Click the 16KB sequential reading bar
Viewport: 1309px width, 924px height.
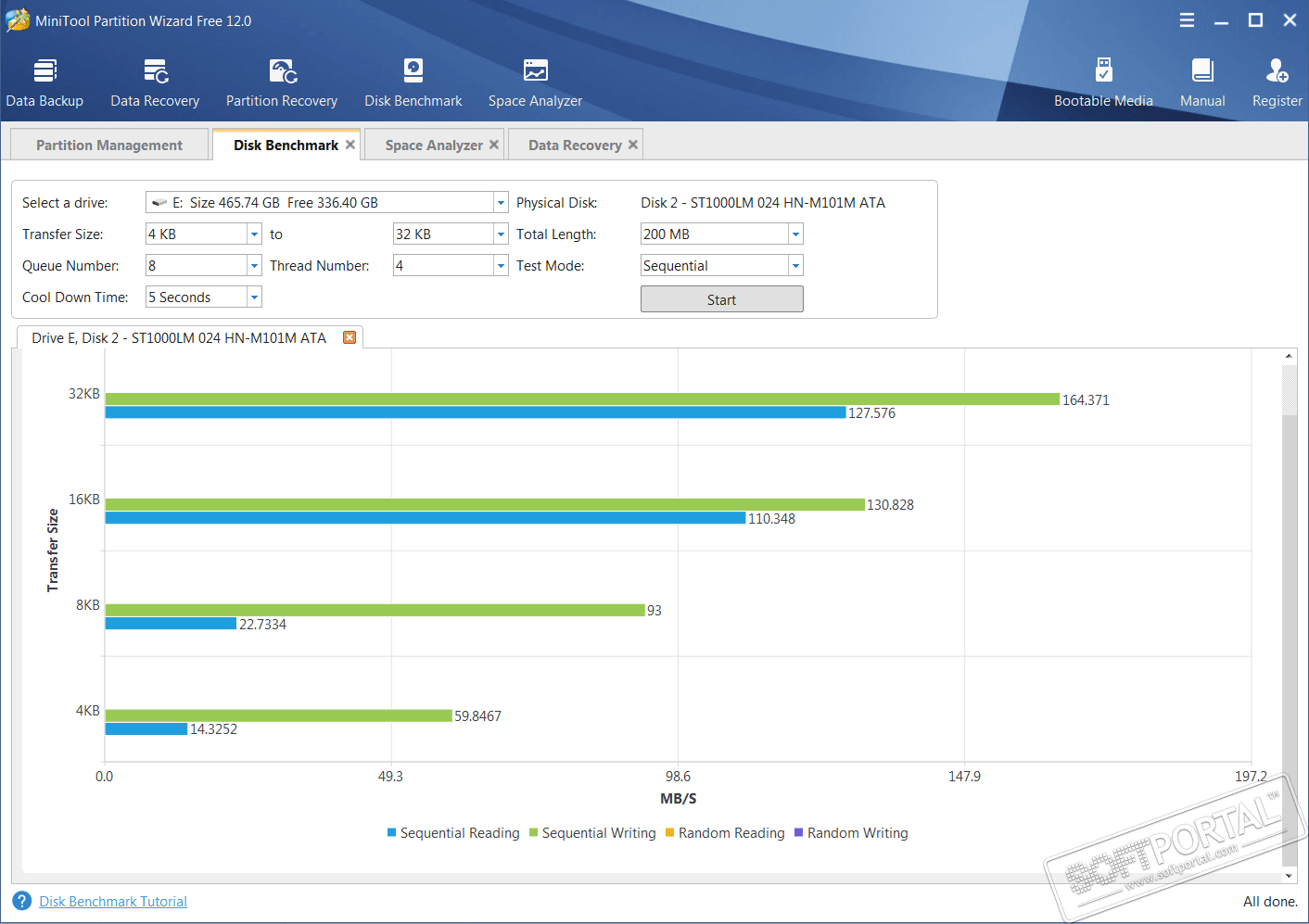click(x=426, y=518)
